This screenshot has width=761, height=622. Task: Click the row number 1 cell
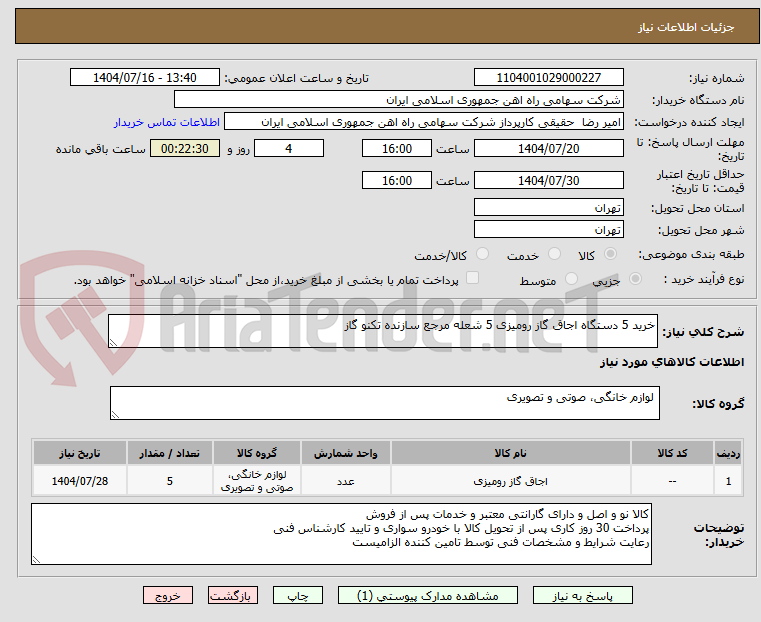click(x=728, y=481)
